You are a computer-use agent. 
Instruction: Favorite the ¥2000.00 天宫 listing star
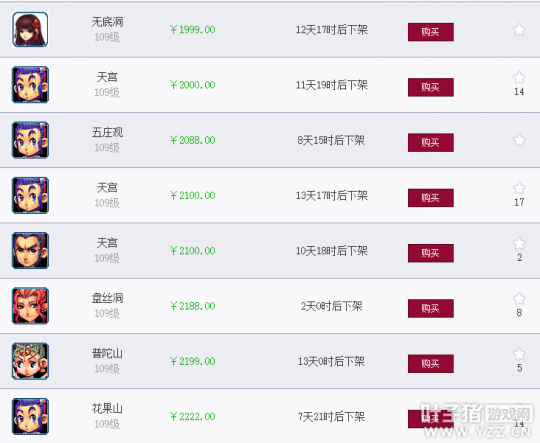pyautogui.click(x=519, y=78)
